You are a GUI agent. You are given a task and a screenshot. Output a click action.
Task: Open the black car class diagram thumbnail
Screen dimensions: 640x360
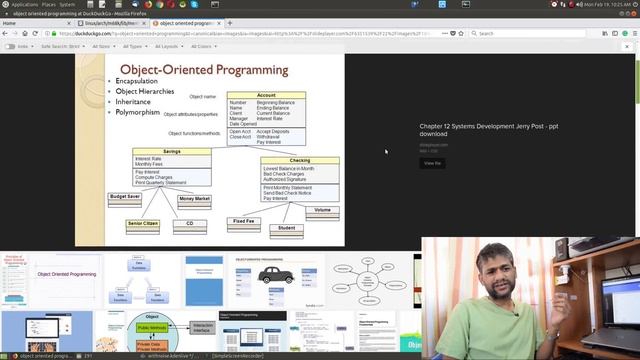[277, 281]
